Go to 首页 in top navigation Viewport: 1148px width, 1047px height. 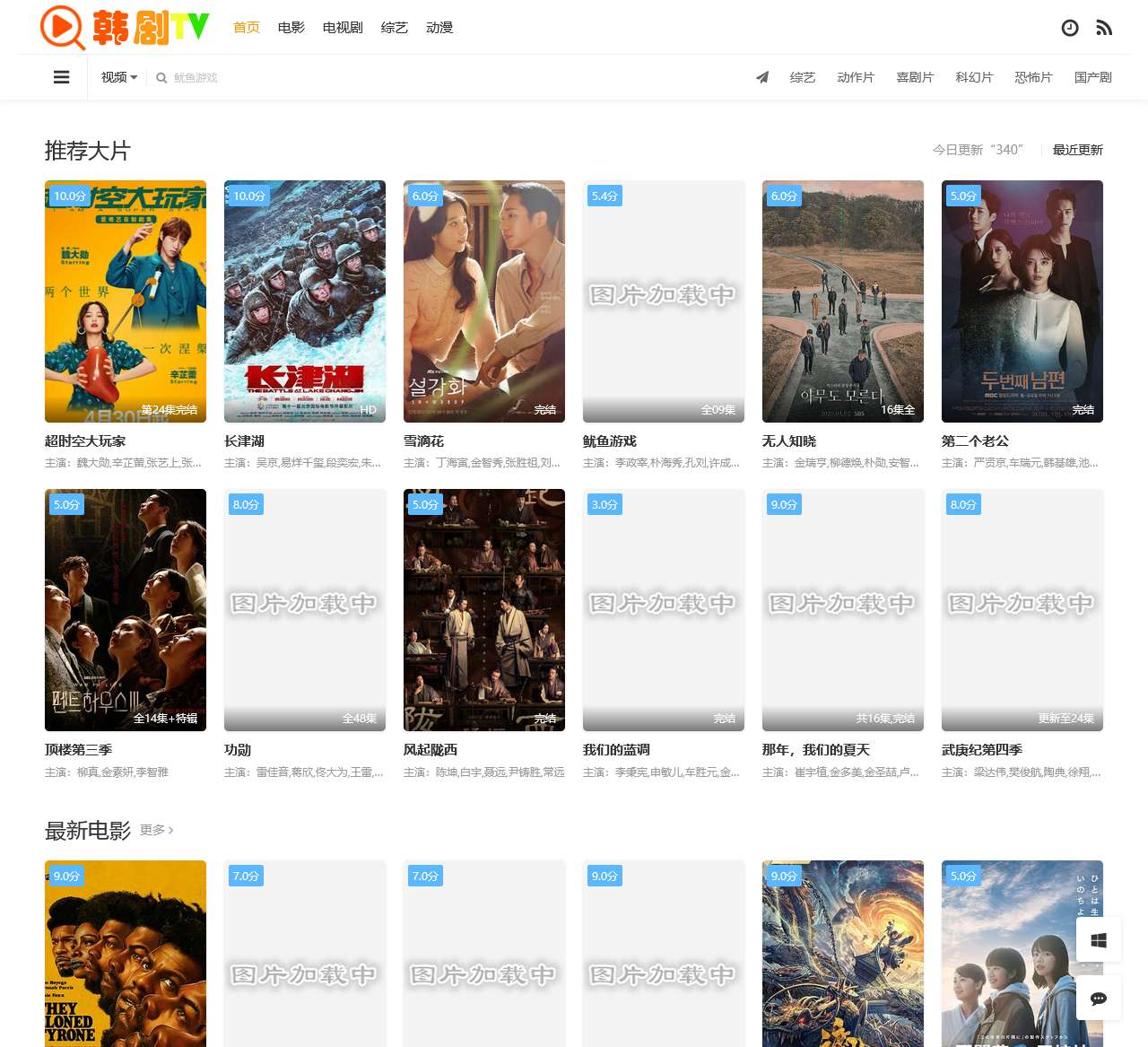tap(247, 28)
